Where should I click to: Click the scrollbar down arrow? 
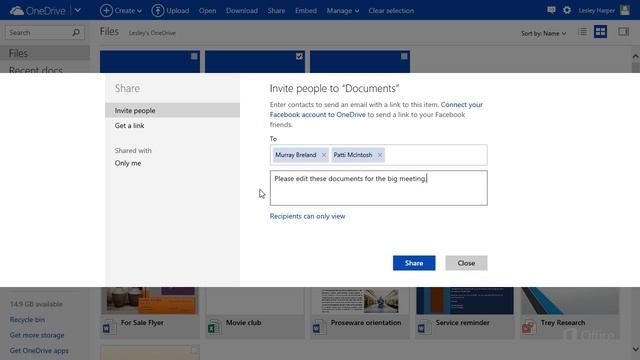click(636, 349)
